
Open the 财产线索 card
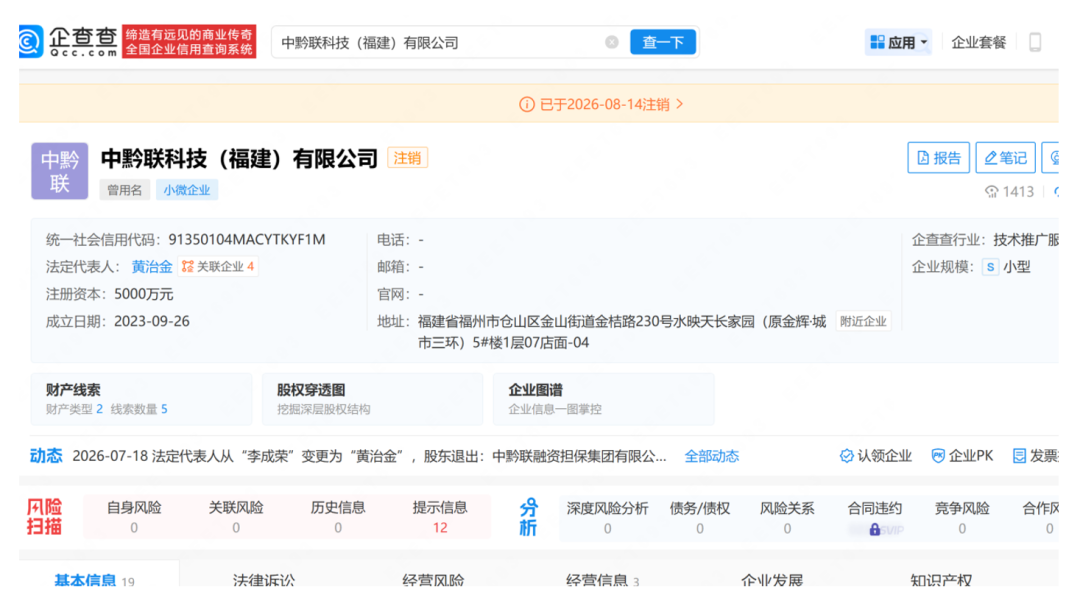[x=141, y=399]
